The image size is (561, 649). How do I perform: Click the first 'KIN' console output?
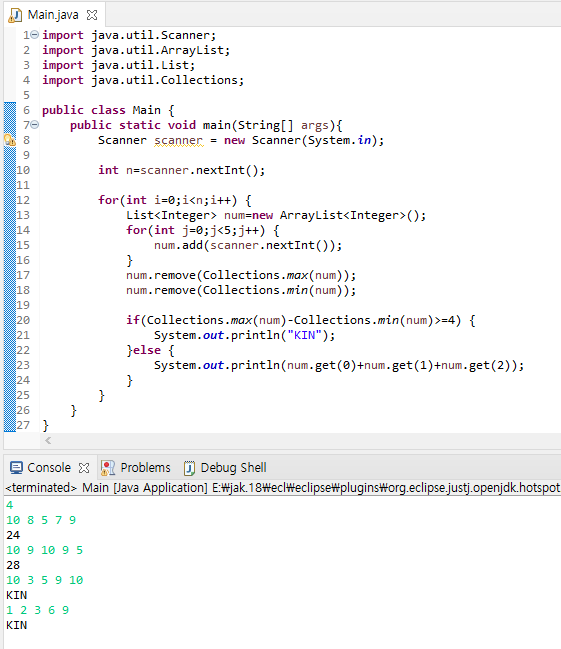(17, 595)
